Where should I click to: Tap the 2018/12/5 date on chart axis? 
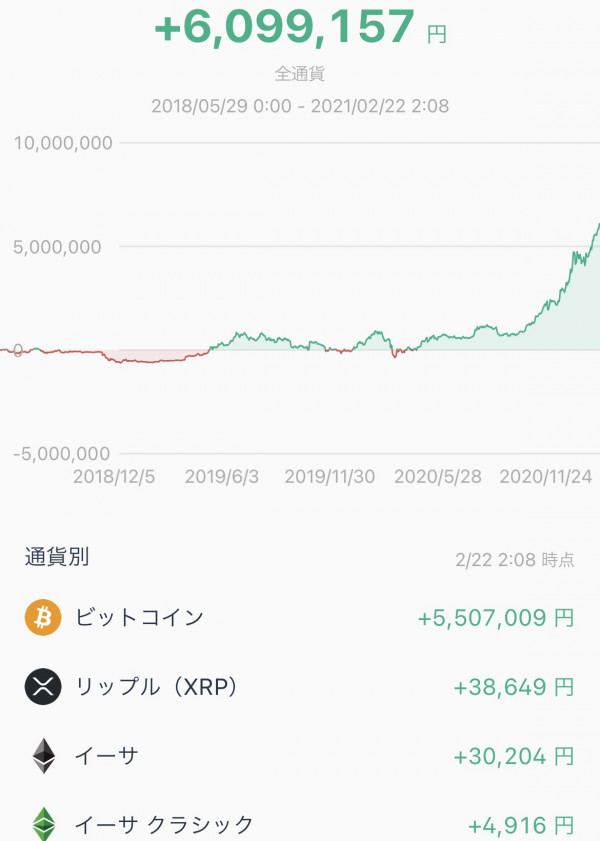[x=114, y=476]
